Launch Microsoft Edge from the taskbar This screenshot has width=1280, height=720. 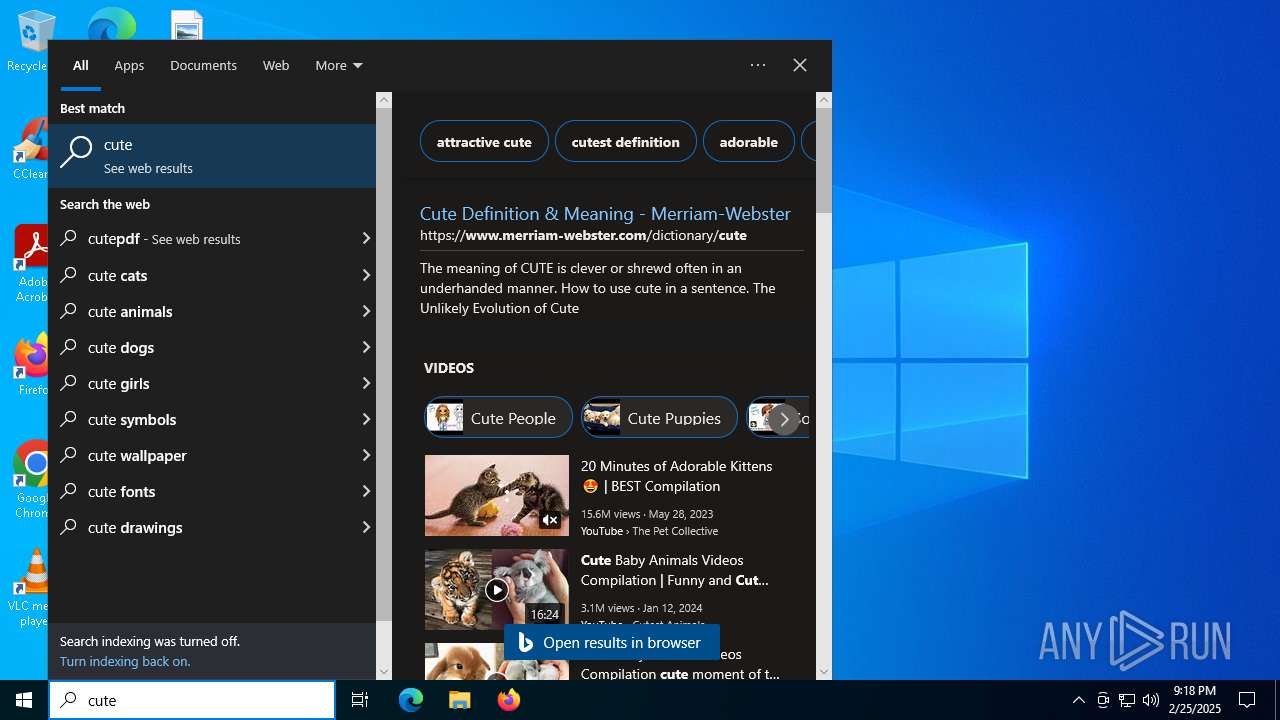click(411, 700)
